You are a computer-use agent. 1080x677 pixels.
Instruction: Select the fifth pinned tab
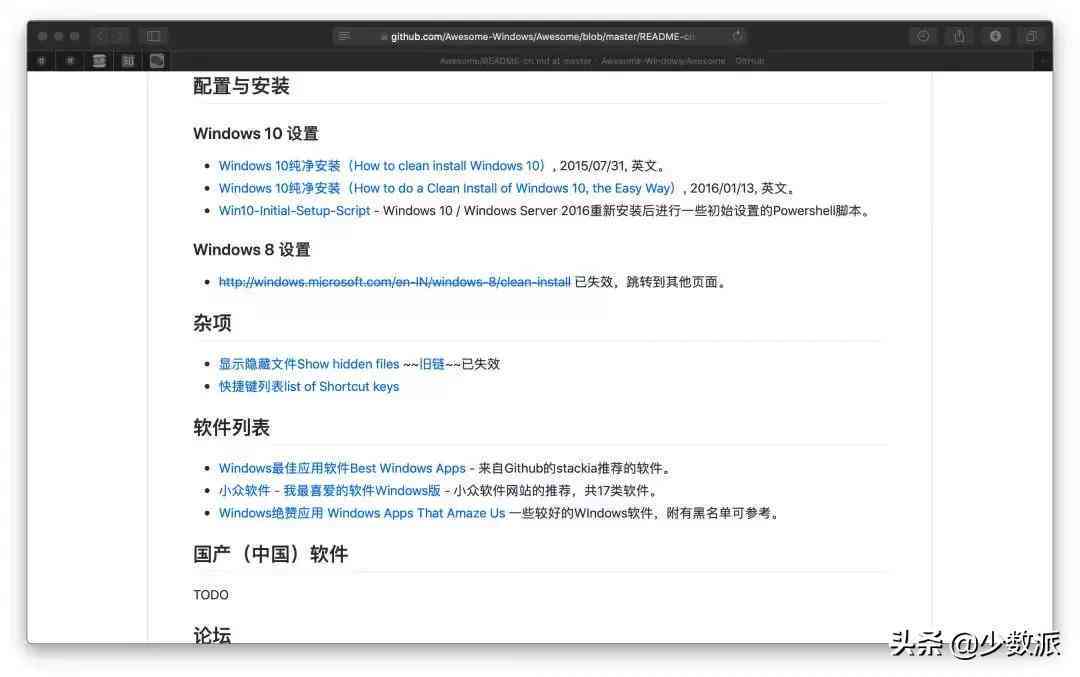pos(157,61)
